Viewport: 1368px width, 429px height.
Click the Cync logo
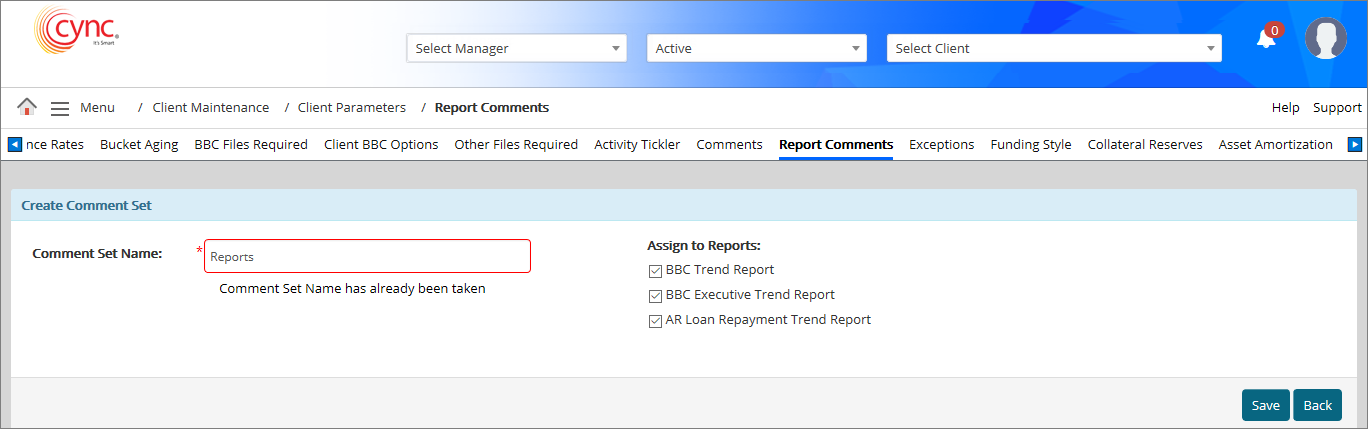(x=76, y=30)
